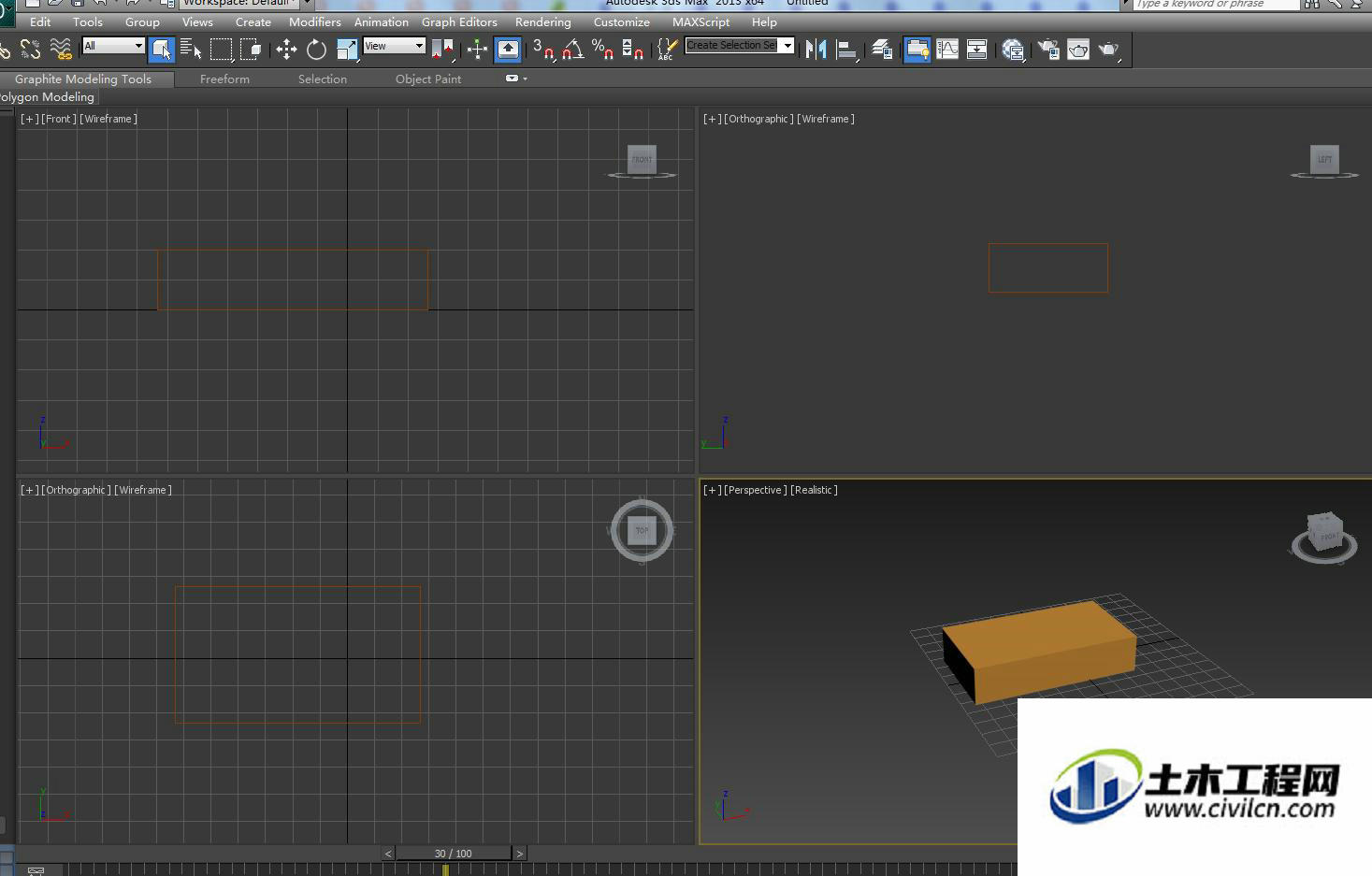The height and width of the screenshot is (876, 1372).
Task: Open Edit Named Selection Sets
Action: pos(667,49)
